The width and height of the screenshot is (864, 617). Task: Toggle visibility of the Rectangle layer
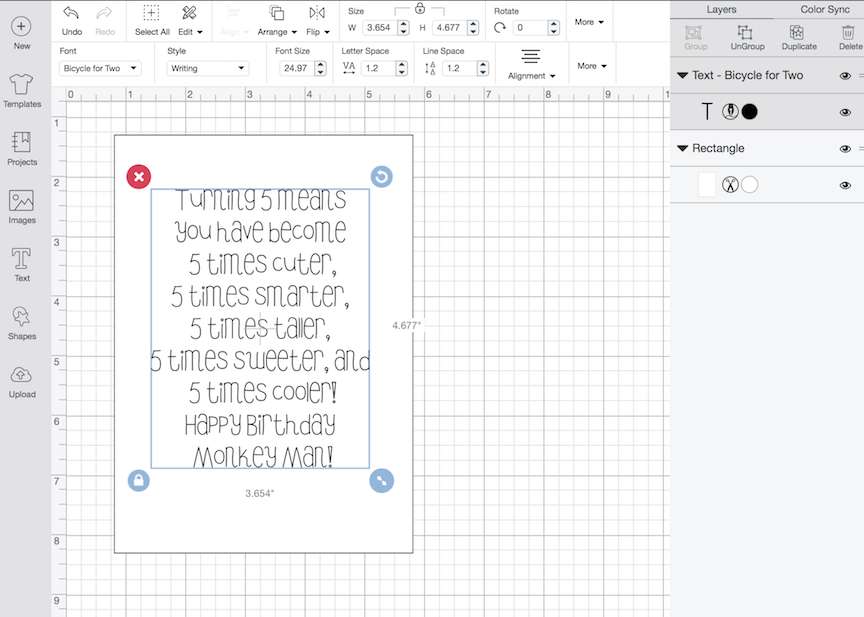tap(845, 148)
